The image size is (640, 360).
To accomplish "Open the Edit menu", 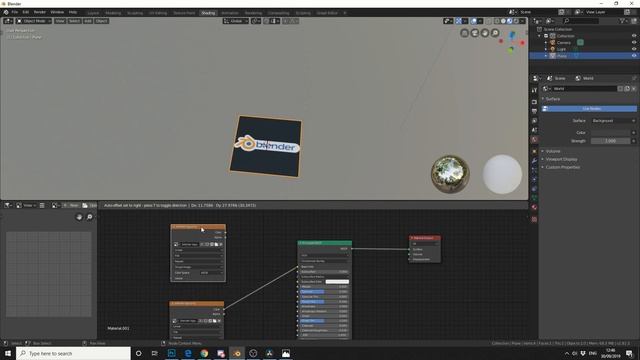I will coord(26,12).
